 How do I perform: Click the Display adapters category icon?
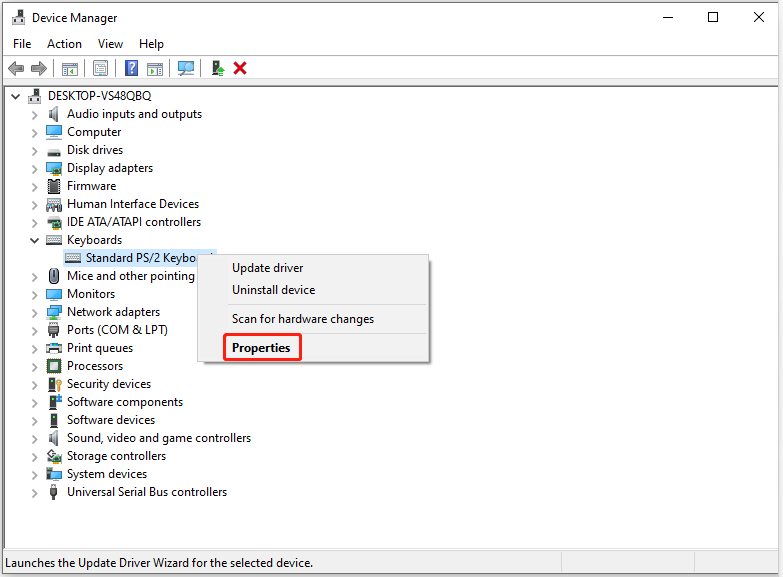[x=54, y=168]
